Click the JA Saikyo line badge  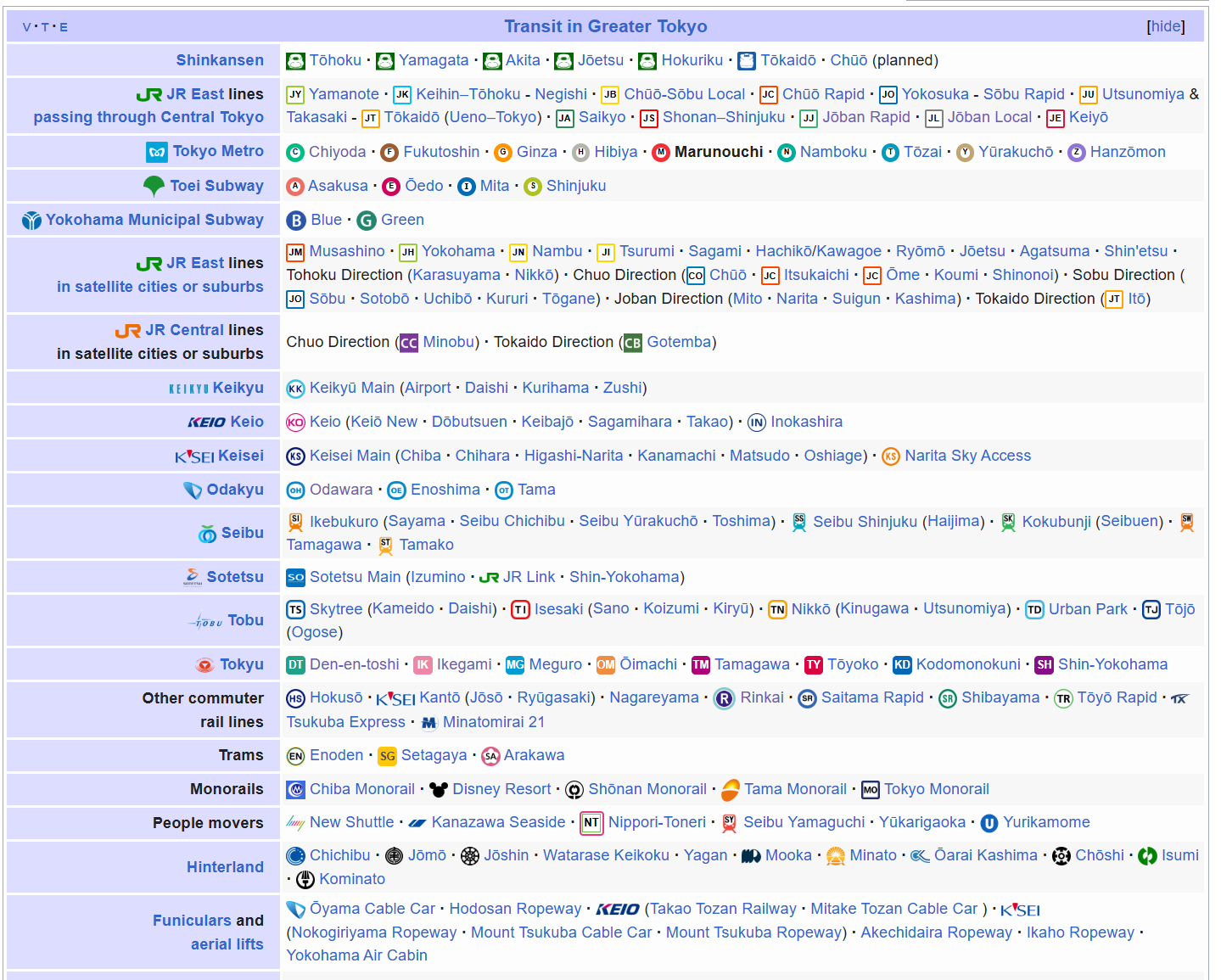(x=565, y=119)
